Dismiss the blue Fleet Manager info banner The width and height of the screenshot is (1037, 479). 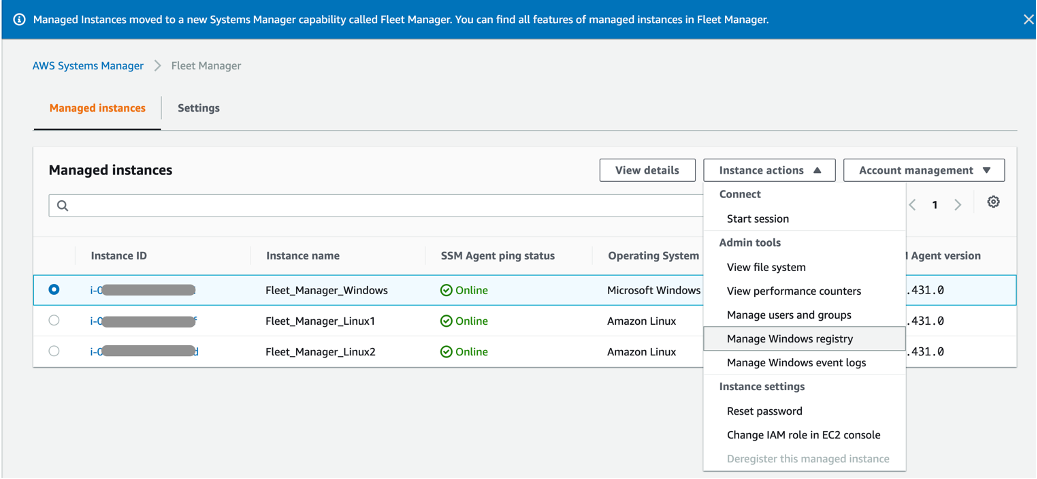[1028, 19]
